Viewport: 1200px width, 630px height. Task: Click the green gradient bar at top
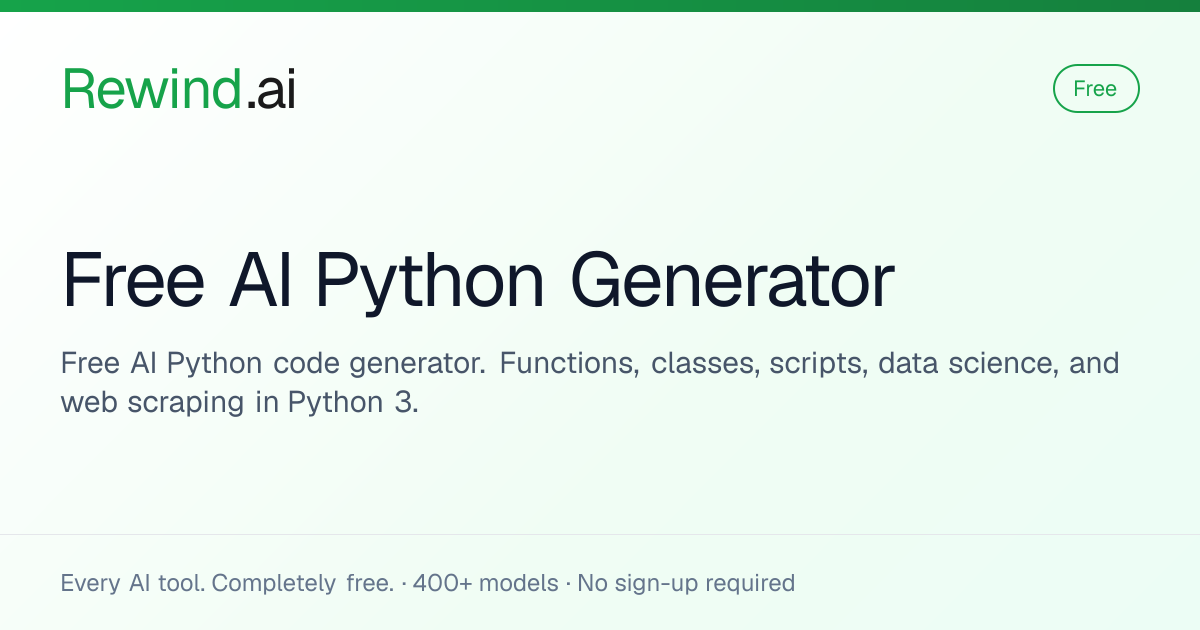600,5
